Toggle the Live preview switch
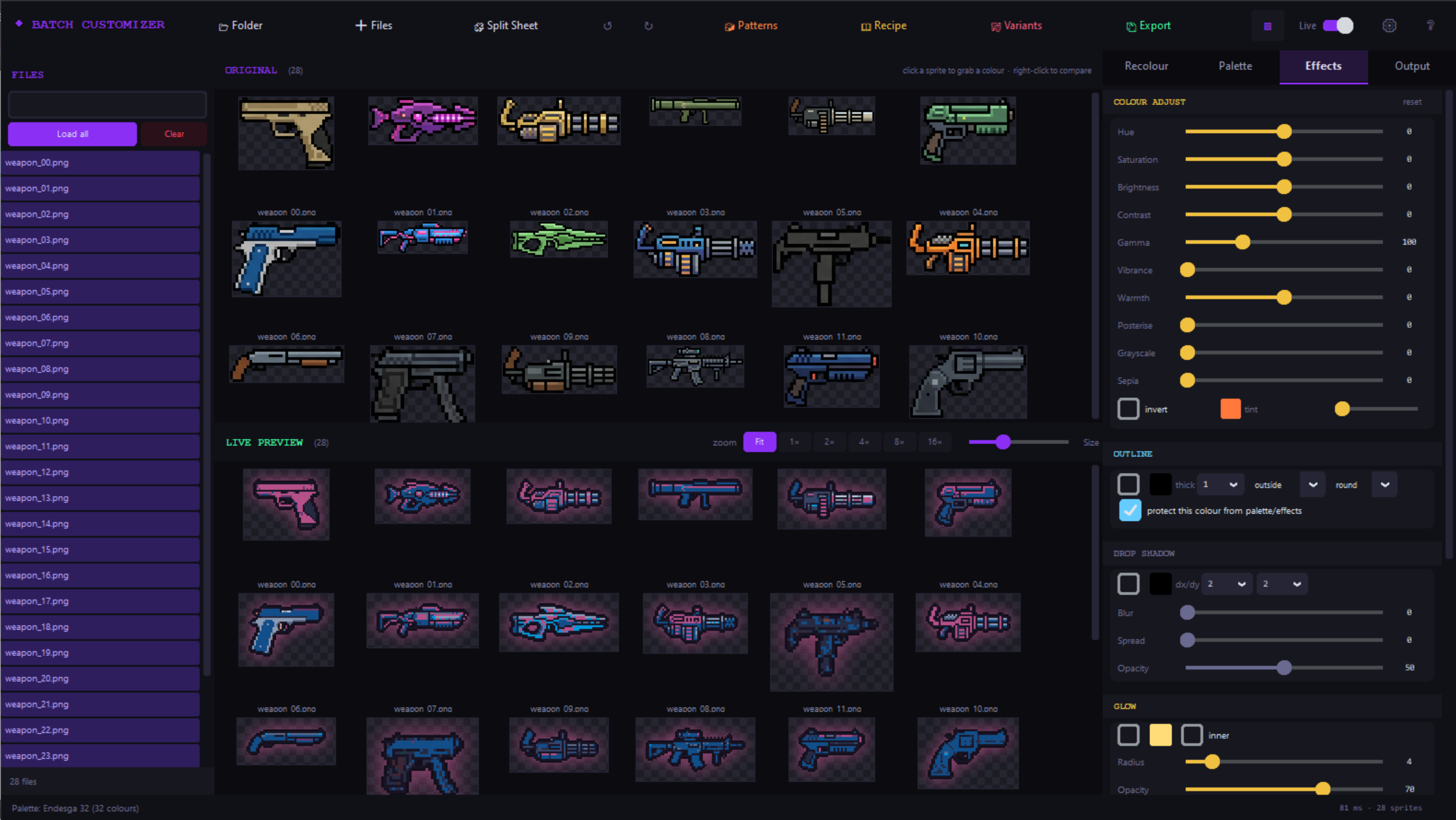 click(x=1338, y=26)
